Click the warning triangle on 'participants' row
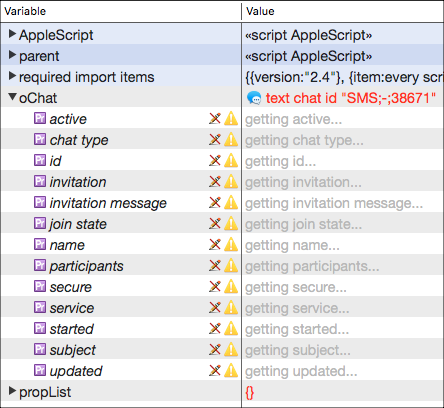 coord(231,265)
